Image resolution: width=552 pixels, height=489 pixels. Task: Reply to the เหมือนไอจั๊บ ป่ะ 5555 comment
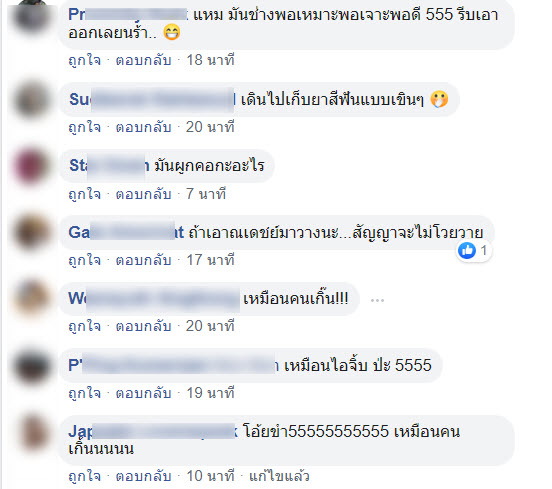(143, 393)
